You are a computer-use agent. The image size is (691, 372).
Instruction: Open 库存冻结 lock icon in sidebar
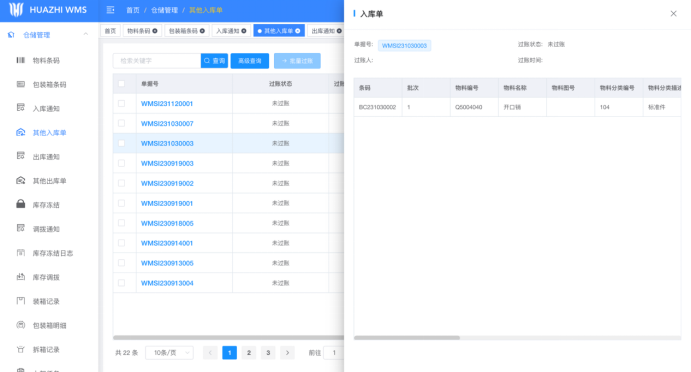(x=21, y=204)
